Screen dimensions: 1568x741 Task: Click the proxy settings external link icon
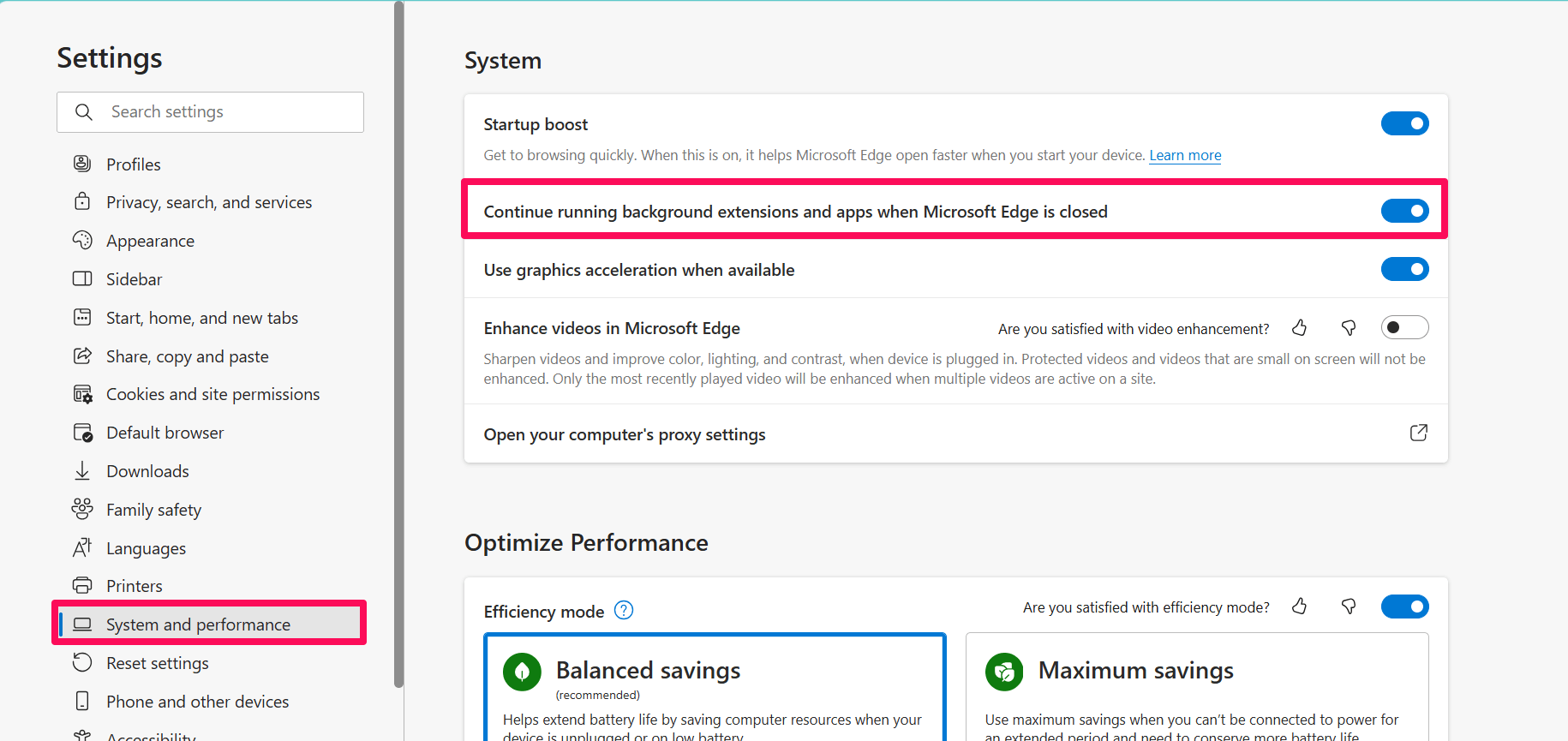click(x=1419, y=433)
